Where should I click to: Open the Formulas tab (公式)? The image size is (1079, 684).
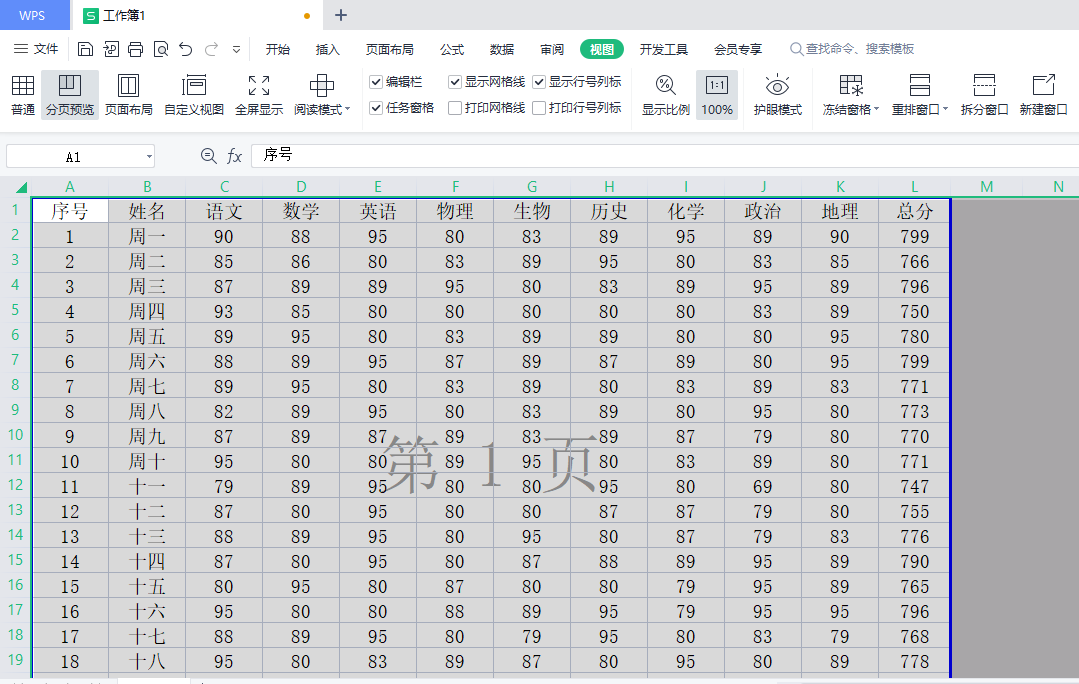(452, 49)
